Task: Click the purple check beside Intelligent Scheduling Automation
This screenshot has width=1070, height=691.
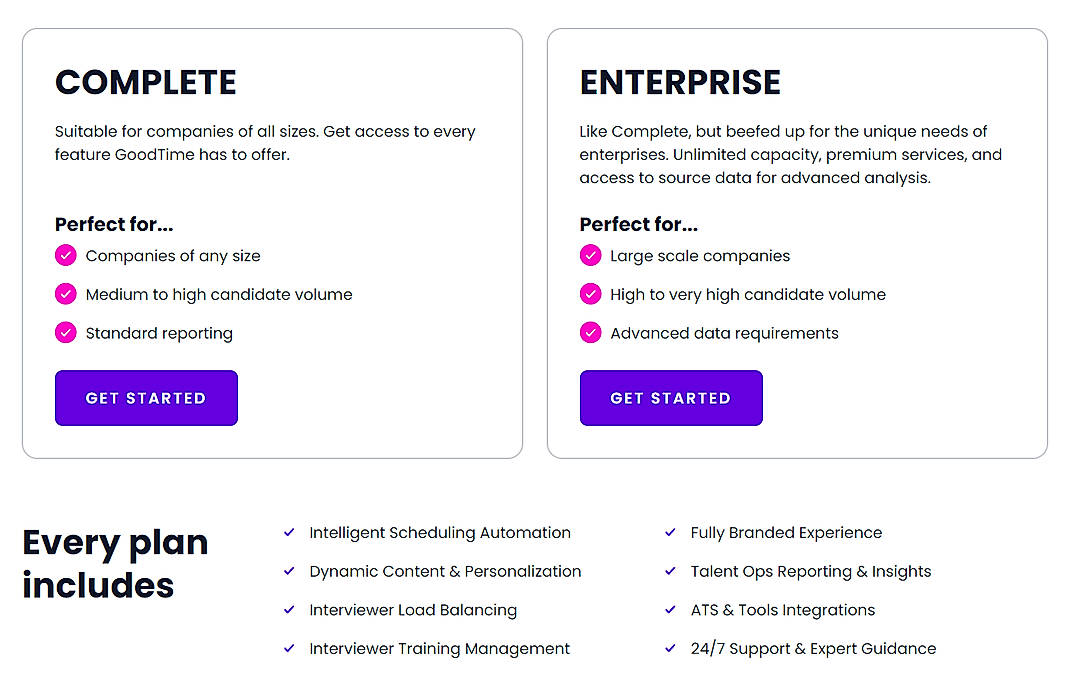Action: (289, 533)
